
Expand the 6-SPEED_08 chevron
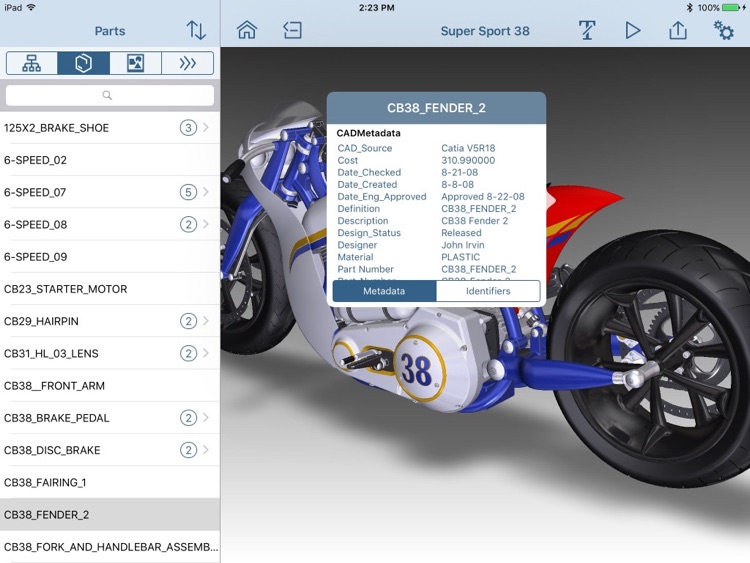pos(206,224)
